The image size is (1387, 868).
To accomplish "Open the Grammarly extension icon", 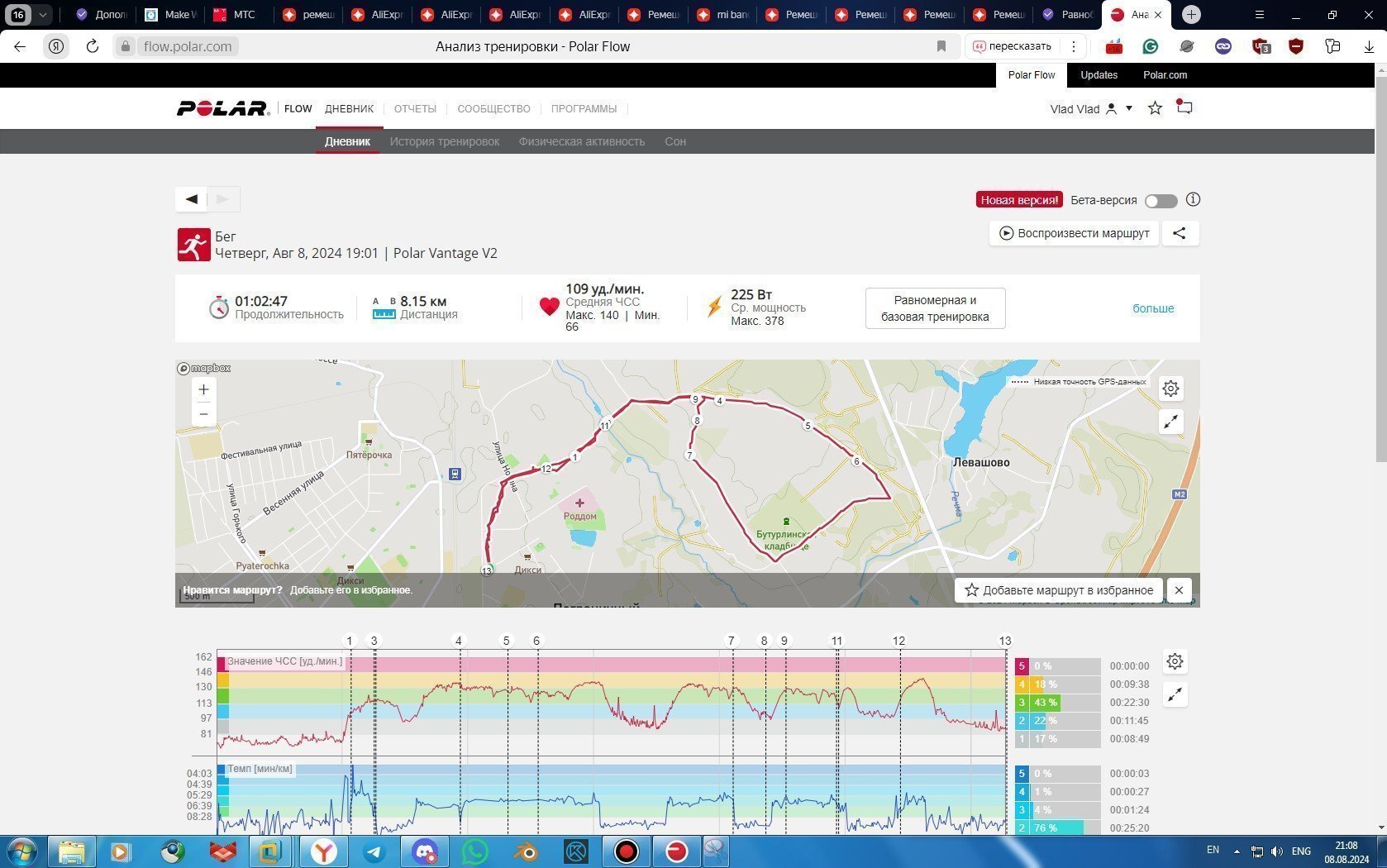I will [1151, 46].
